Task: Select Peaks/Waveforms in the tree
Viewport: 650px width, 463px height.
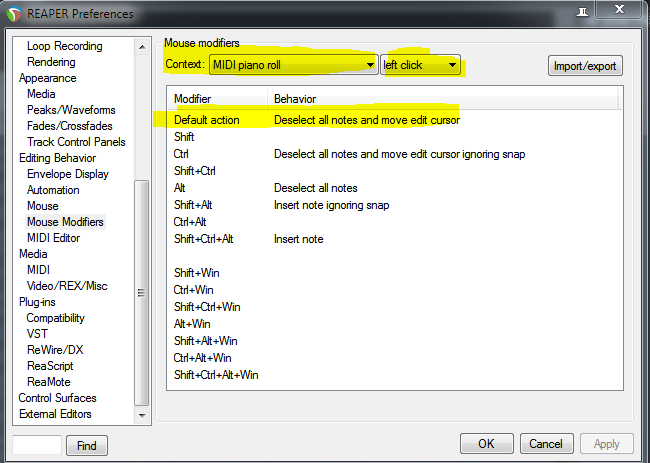Action: point(71,110)
